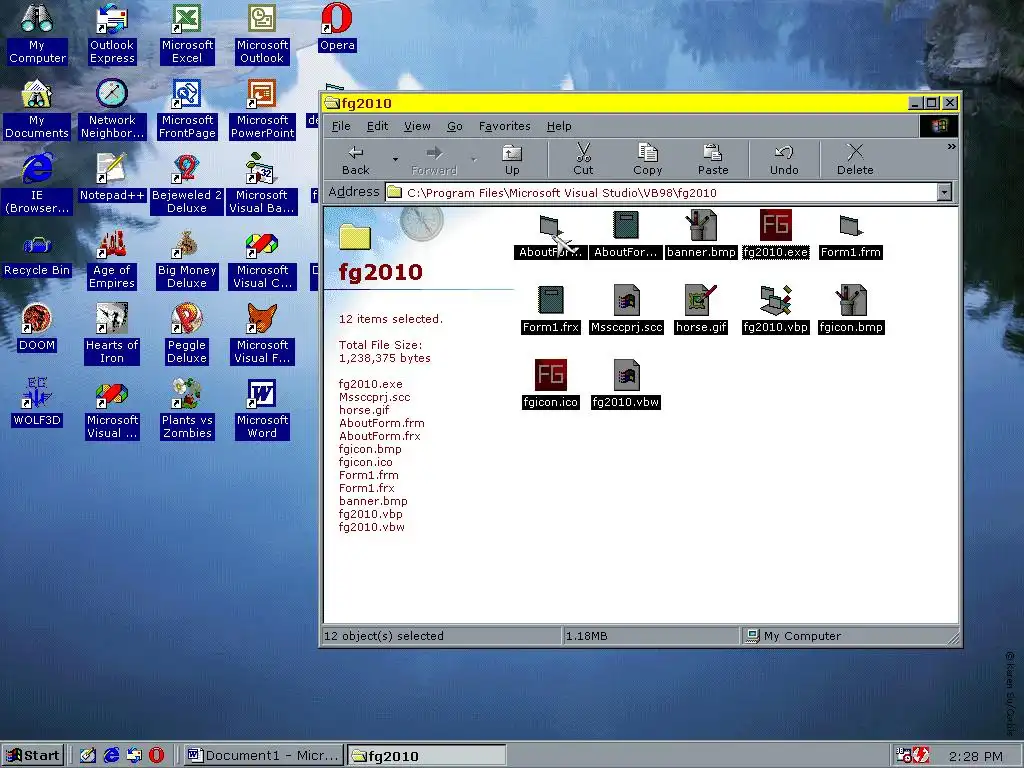Click the status bar My Computer zone

point(849,635)
